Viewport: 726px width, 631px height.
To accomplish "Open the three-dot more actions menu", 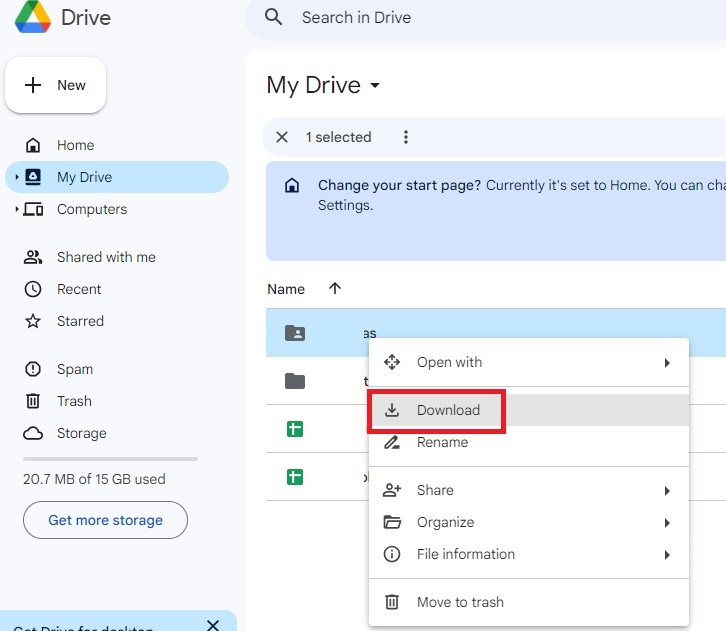I will (x=406, y=137).
